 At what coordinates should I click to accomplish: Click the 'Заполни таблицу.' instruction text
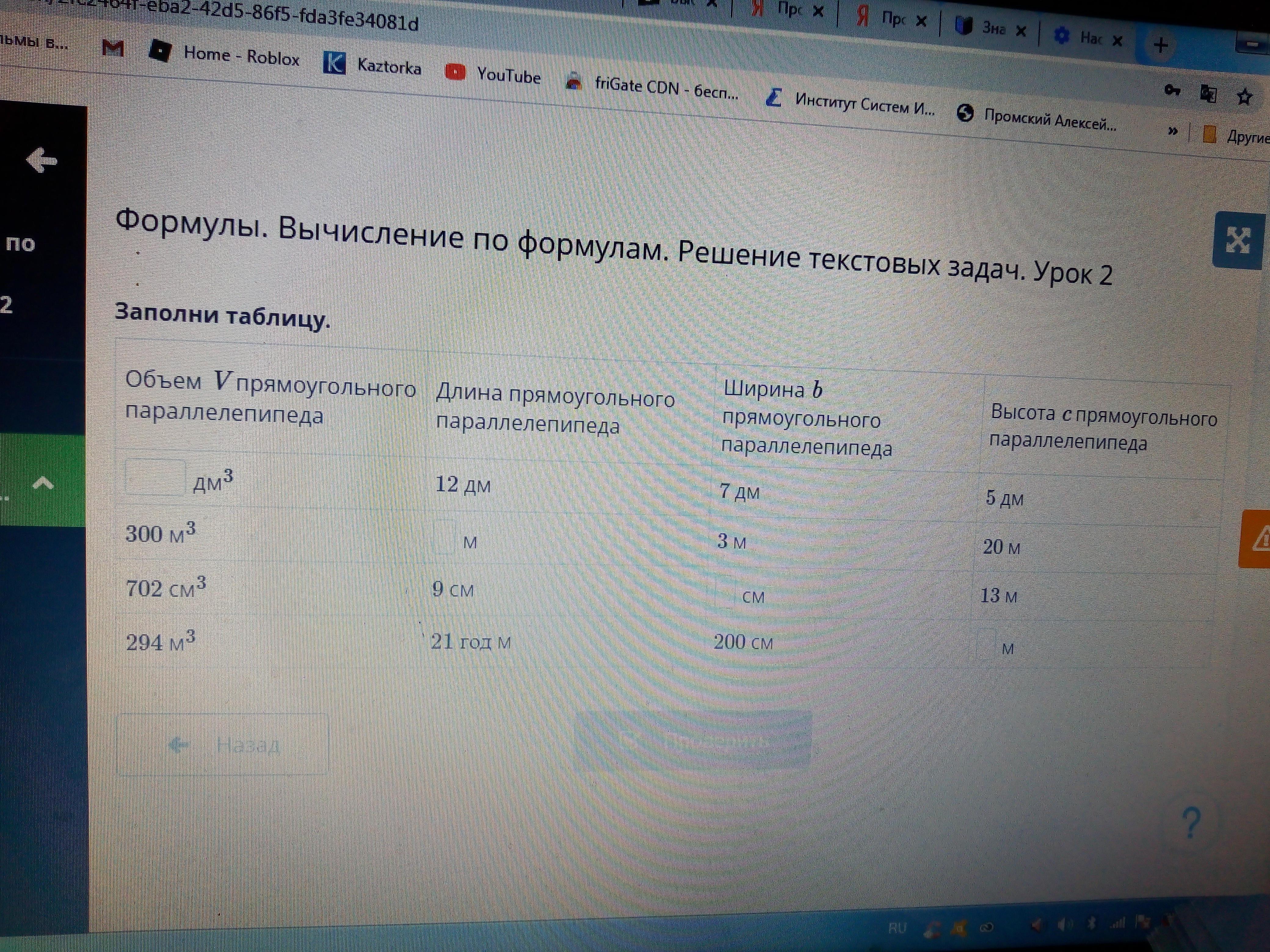tap(223, 315)
